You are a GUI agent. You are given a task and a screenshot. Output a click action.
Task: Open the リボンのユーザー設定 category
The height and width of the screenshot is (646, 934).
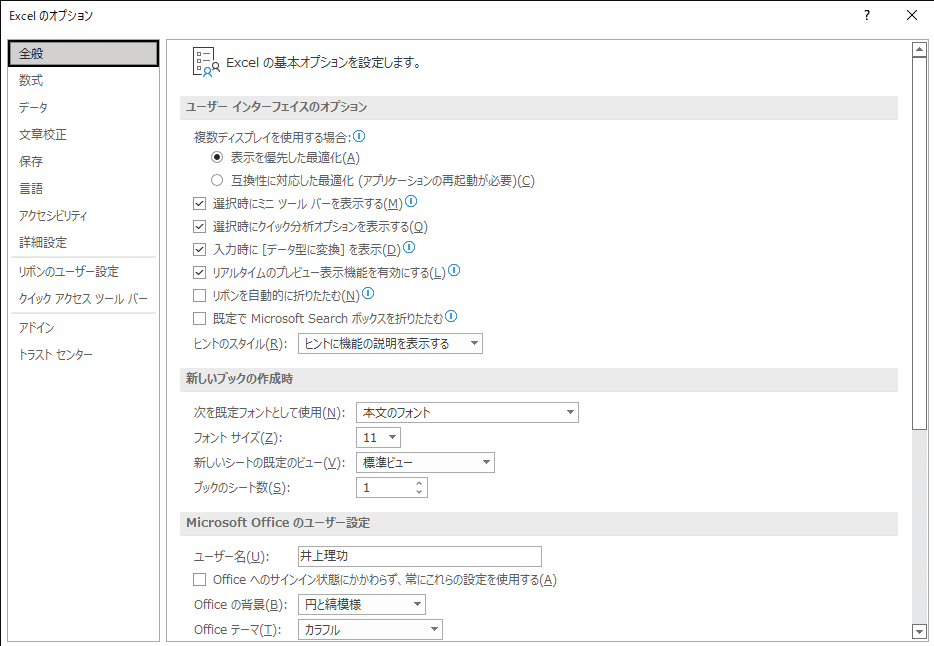[x=69, y=271]
